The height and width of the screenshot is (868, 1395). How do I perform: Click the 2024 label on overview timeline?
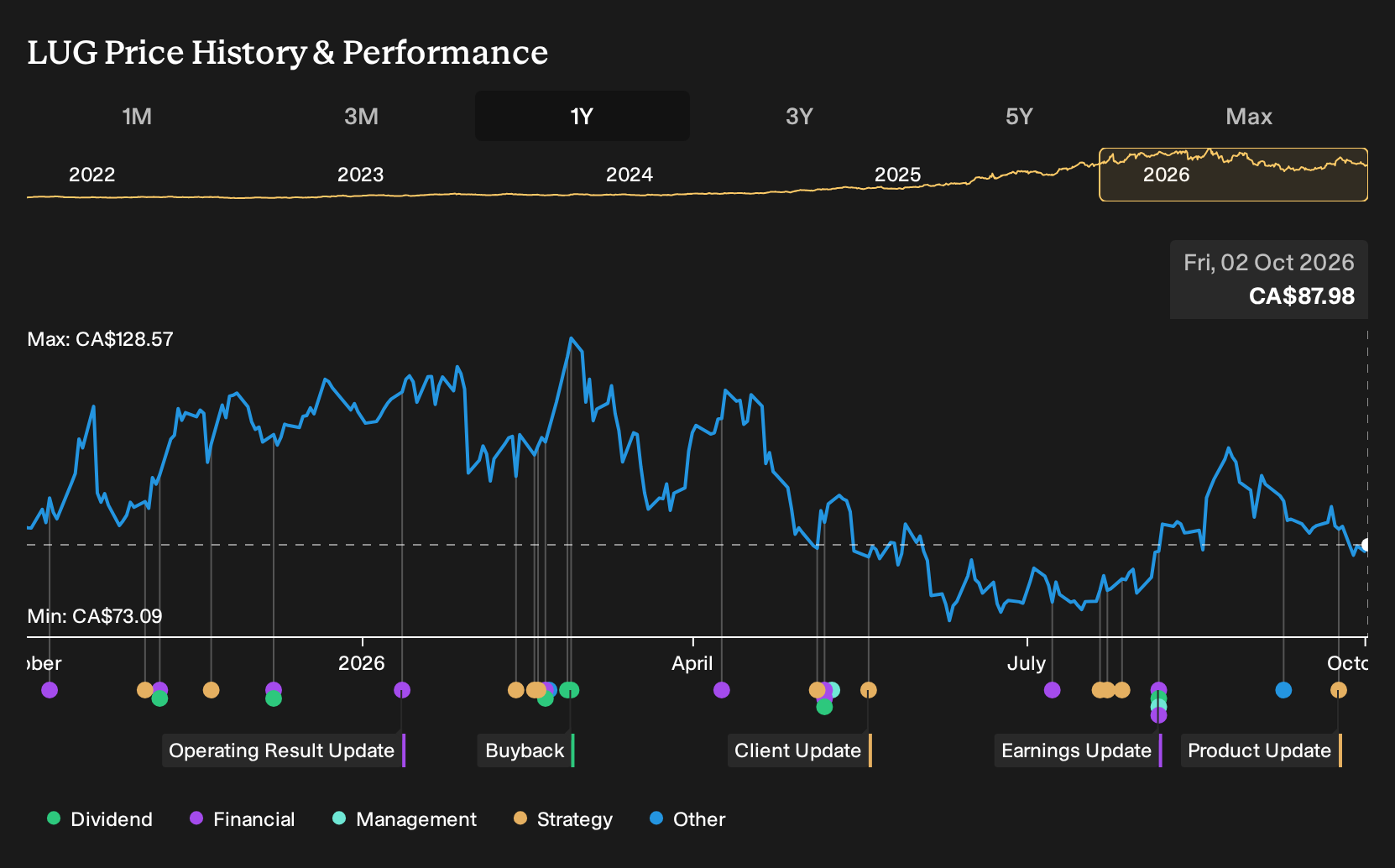[630, 175]
